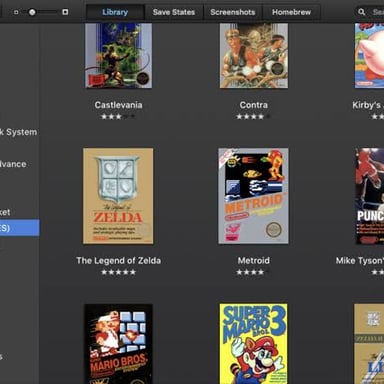384x384 pixels.
Task: Select the Kirby's Adventure cover art
Action: point(369,56)
